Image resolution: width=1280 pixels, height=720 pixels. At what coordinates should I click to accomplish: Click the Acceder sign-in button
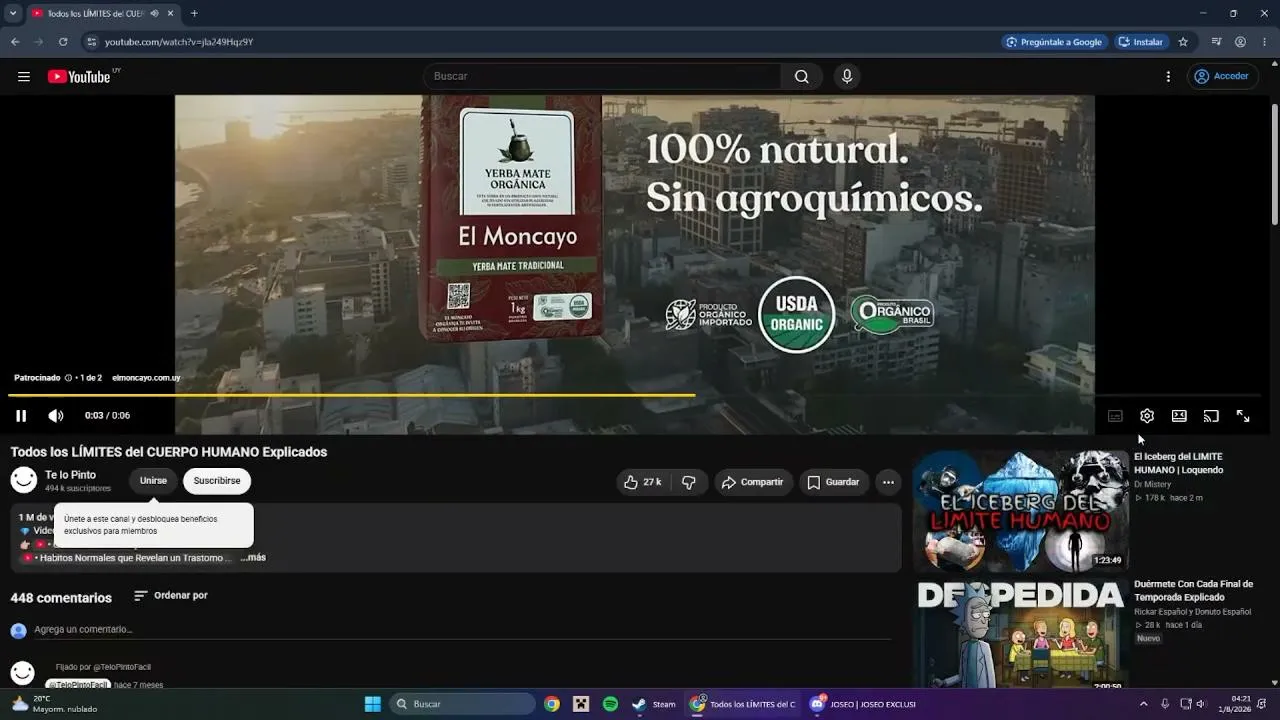[x=1222, y=76]
